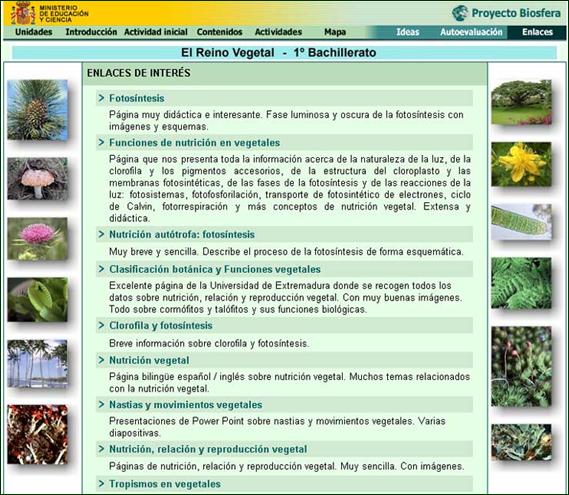Click the large tree landscape thumbnail
This screenshot has width=569, height=495.
tap(521, 102)
